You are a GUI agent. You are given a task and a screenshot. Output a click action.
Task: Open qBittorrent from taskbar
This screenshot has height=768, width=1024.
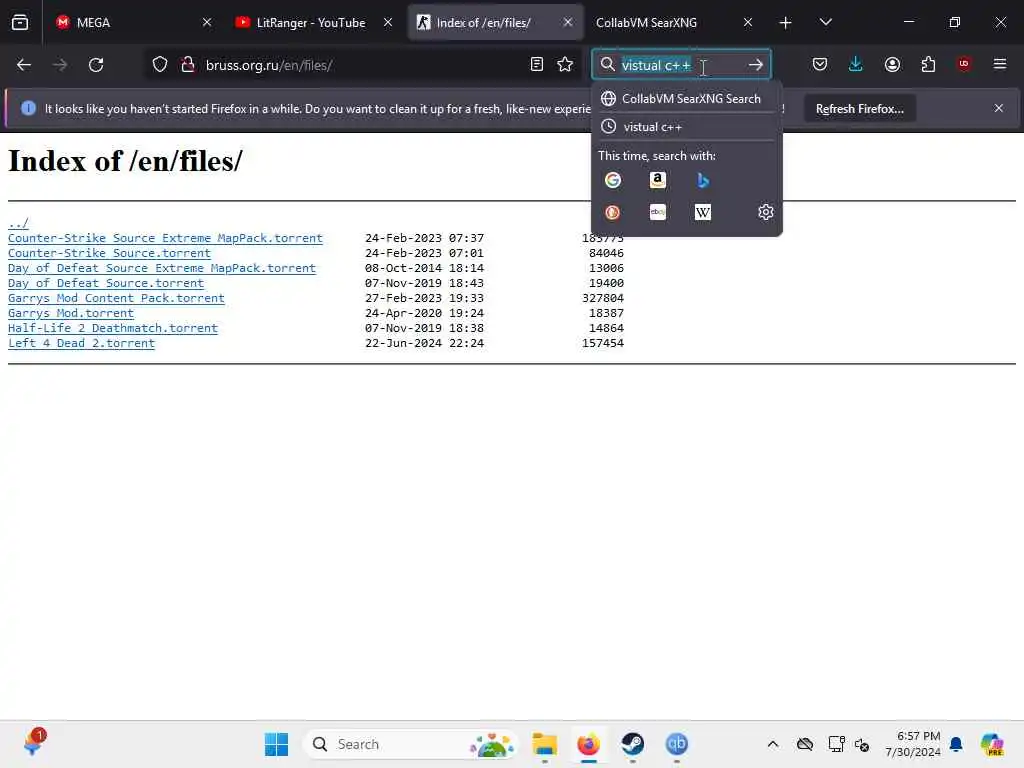[677, 744]
